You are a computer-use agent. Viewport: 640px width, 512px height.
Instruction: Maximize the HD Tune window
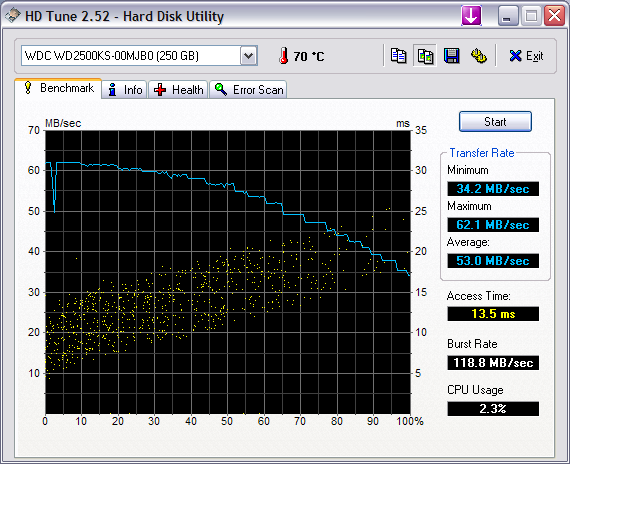click(532, 15)
